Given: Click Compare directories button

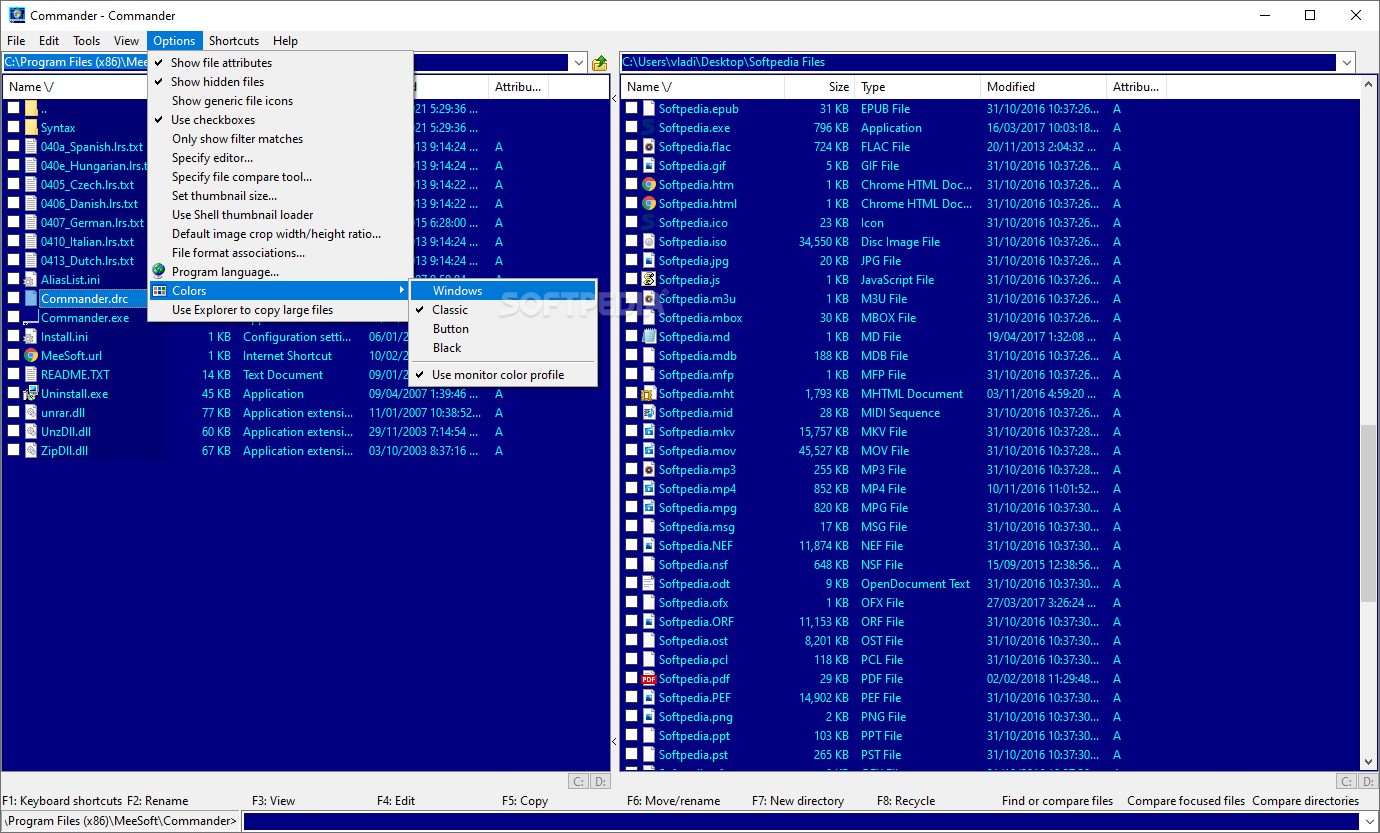Looking at the screenshot, I should [x=1305, y=801].
